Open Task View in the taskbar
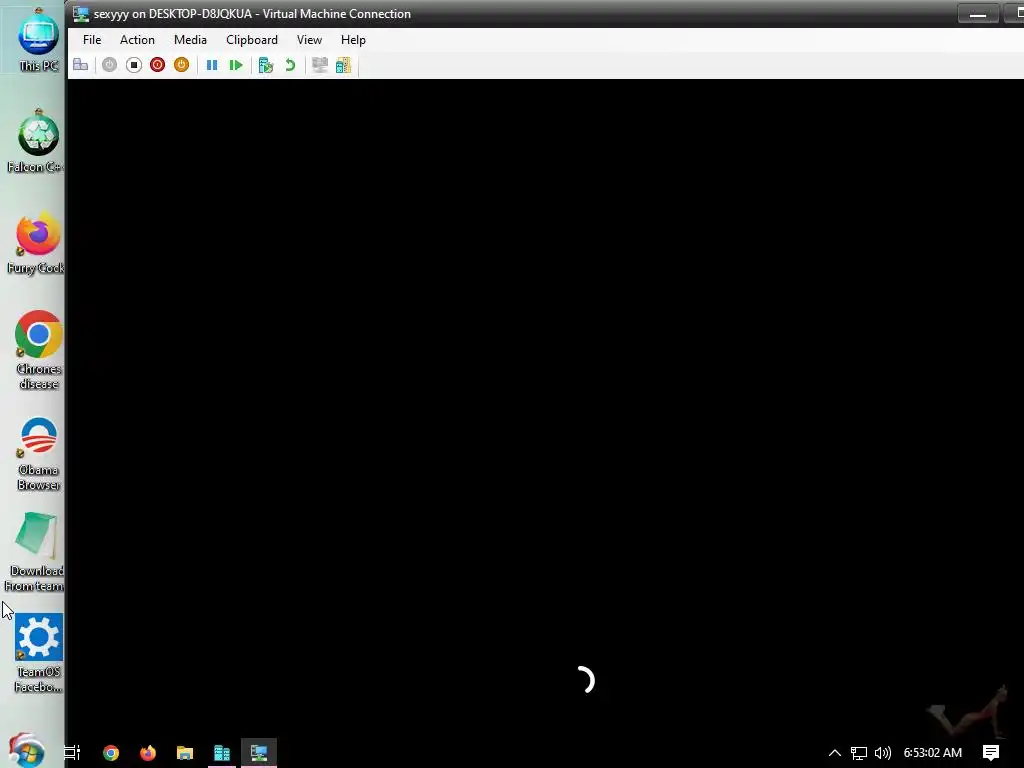Viewport: 1024px width, 768px height. pyautogui.click(x=72, y=752)
